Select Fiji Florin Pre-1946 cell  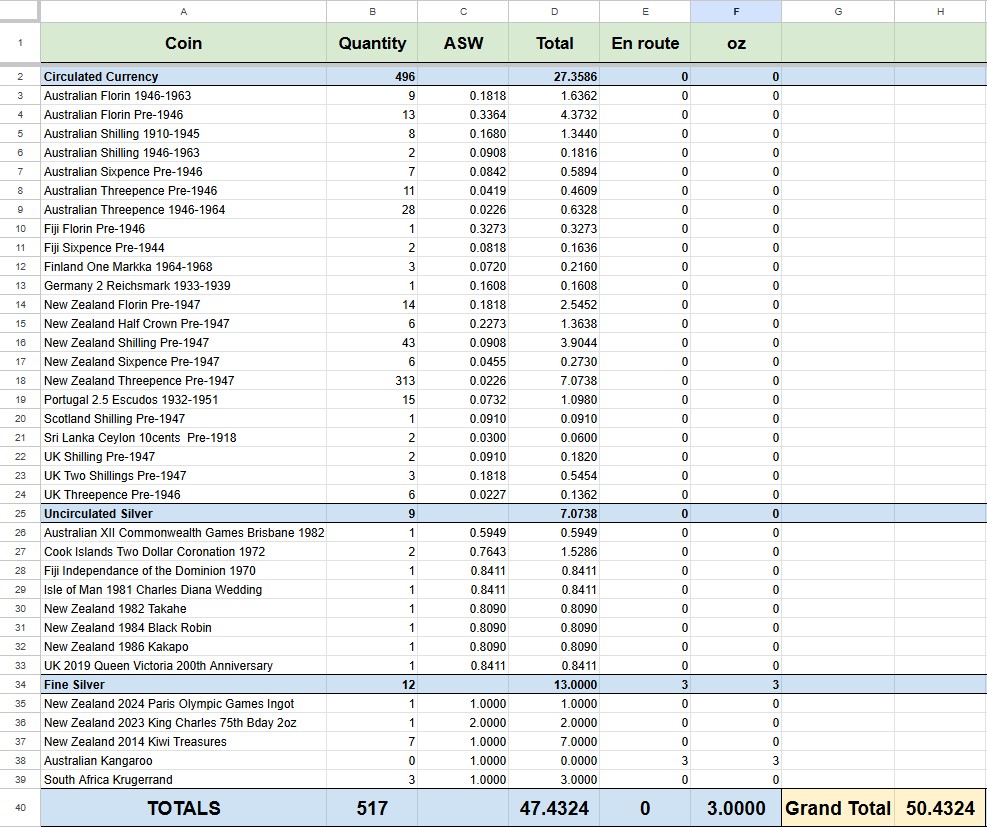coord(183,228)
